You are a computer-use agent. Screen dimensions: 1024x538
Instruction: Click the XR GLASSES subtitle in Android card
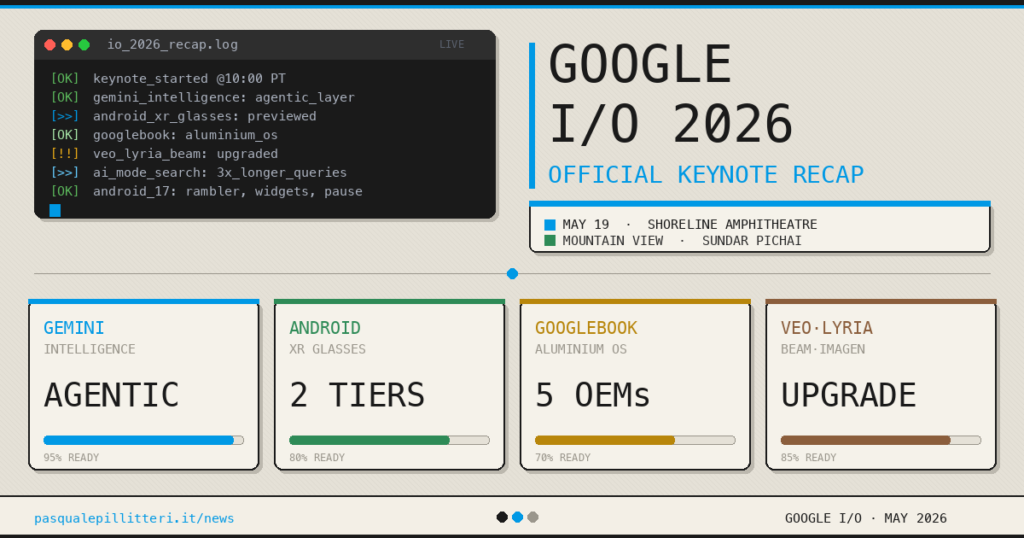[327, 349]
